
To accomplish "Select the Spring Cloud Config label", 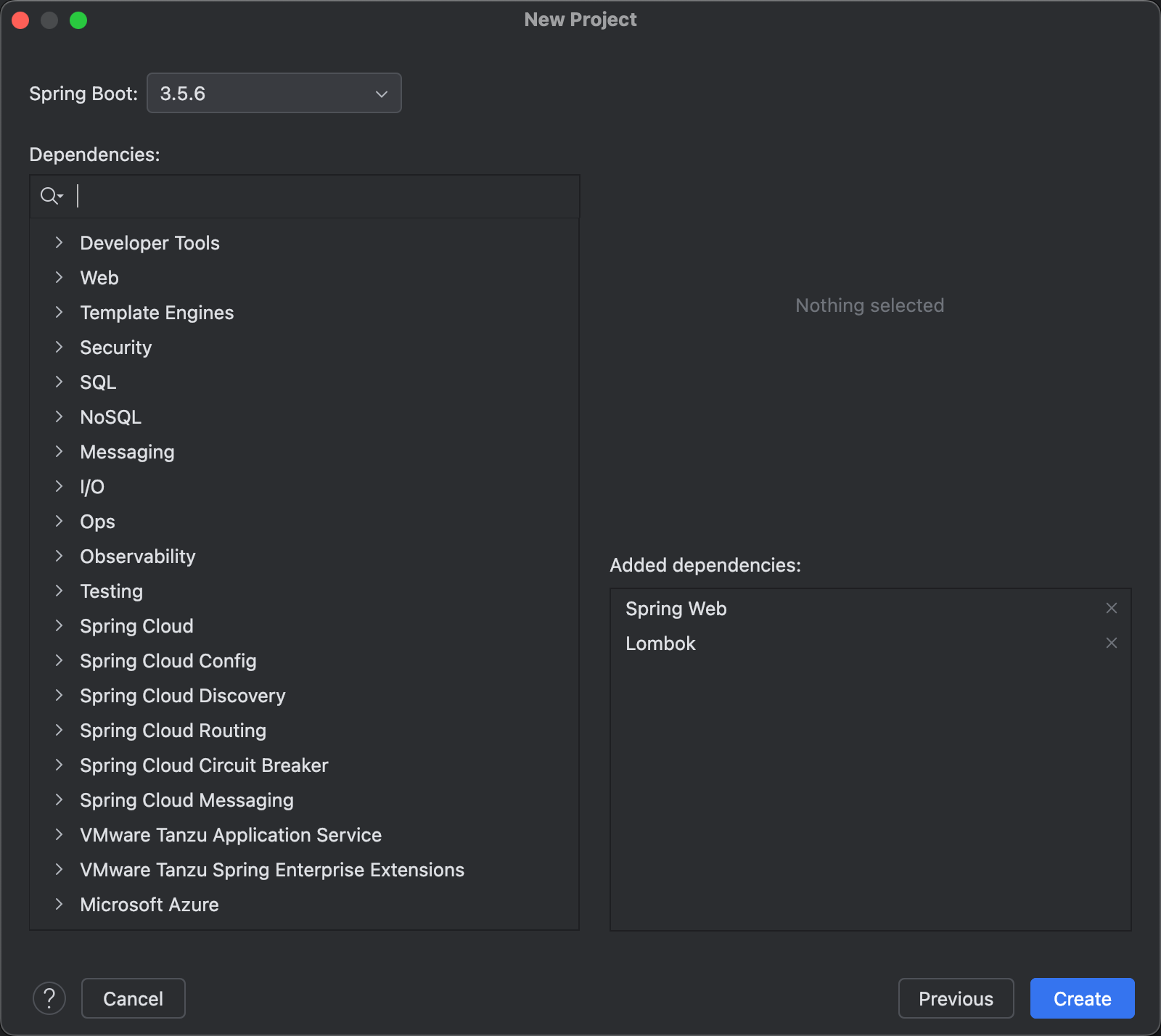I will click(x=168, y=661).
